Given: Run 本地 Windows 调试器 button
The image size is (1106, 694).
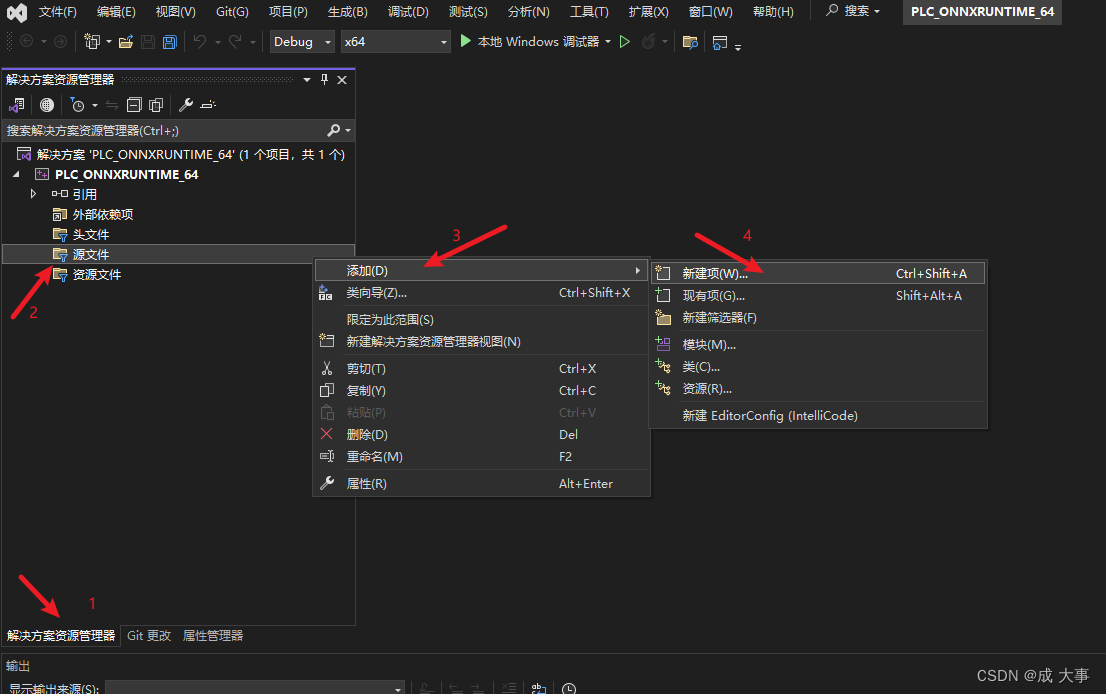Looking at the screenshot, I should tap(530, 42).
